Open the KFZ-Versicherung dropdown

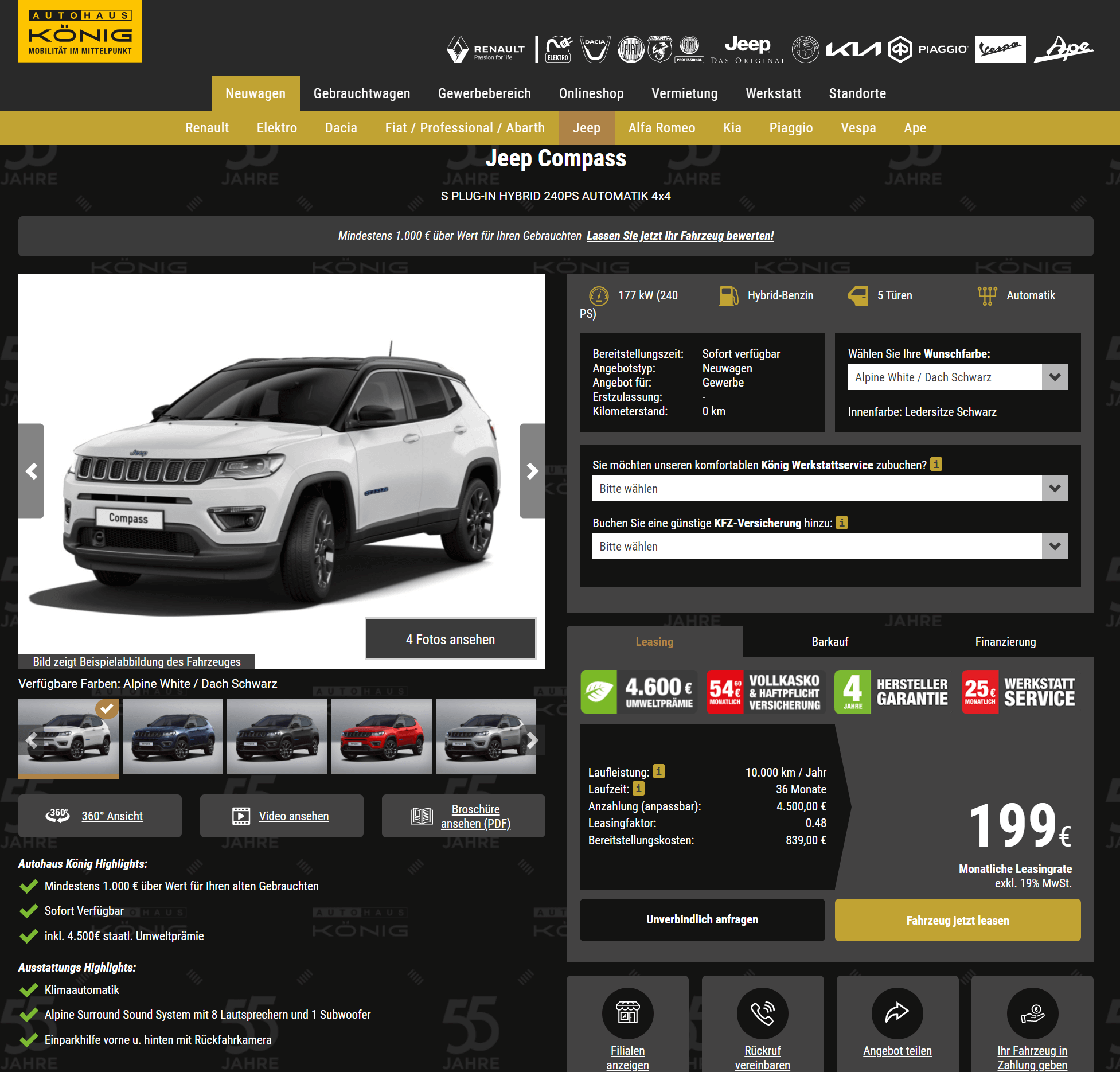(830, 547)
